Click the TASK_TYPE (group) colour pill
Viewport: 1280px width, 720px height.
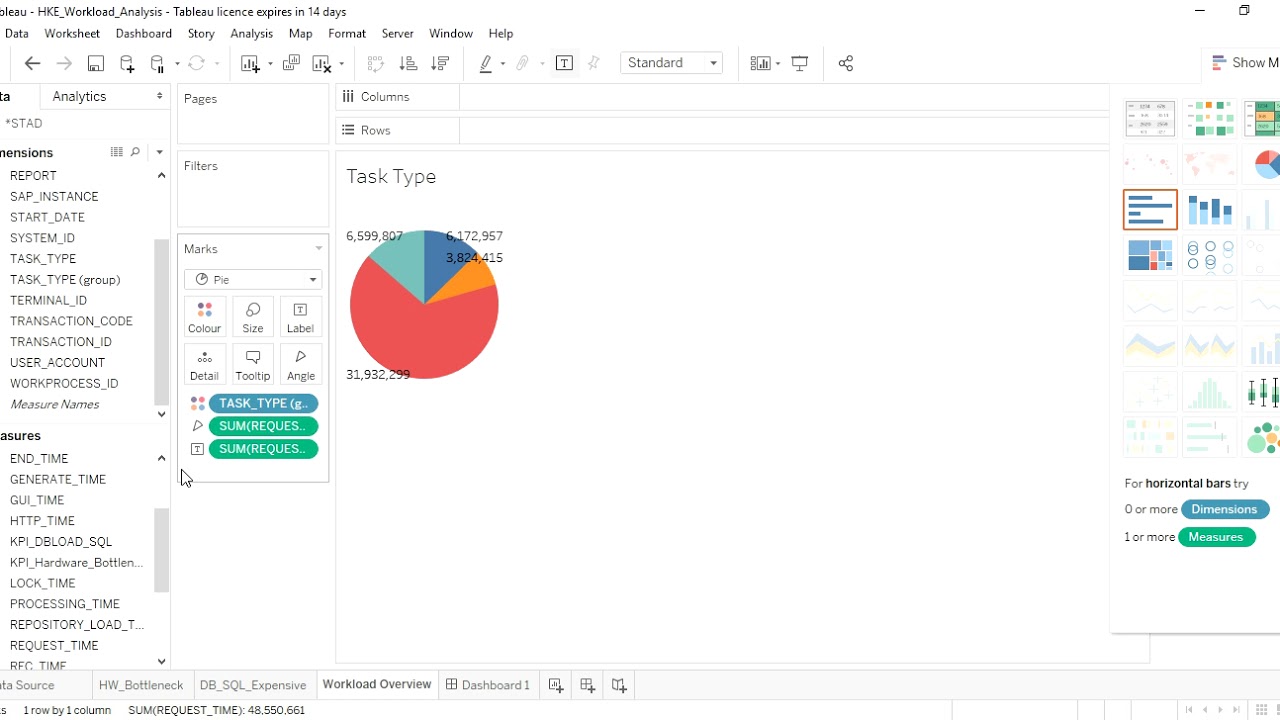pyautogui.click(x=263, y=403)
